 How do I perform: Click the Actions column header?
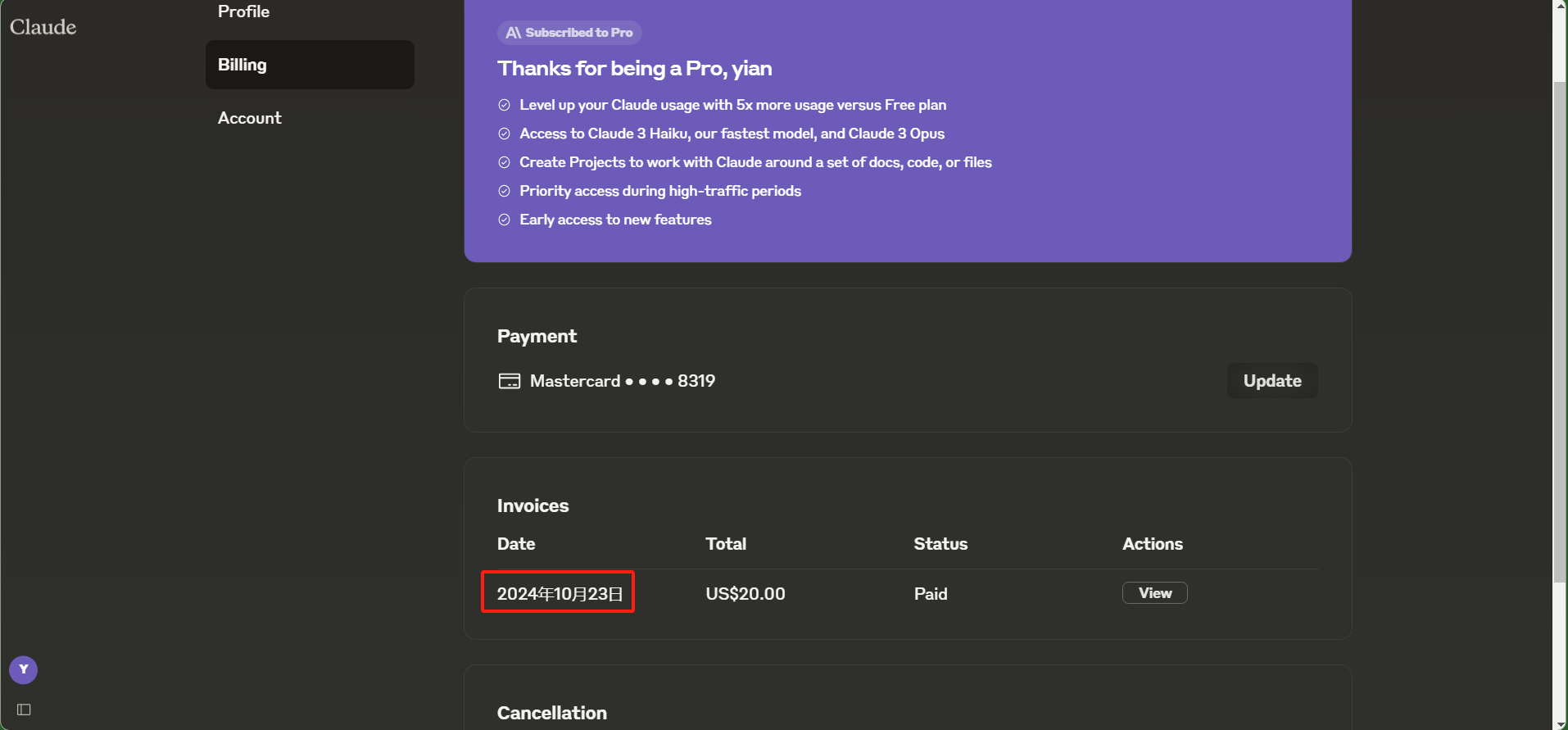click(1153, 544)
